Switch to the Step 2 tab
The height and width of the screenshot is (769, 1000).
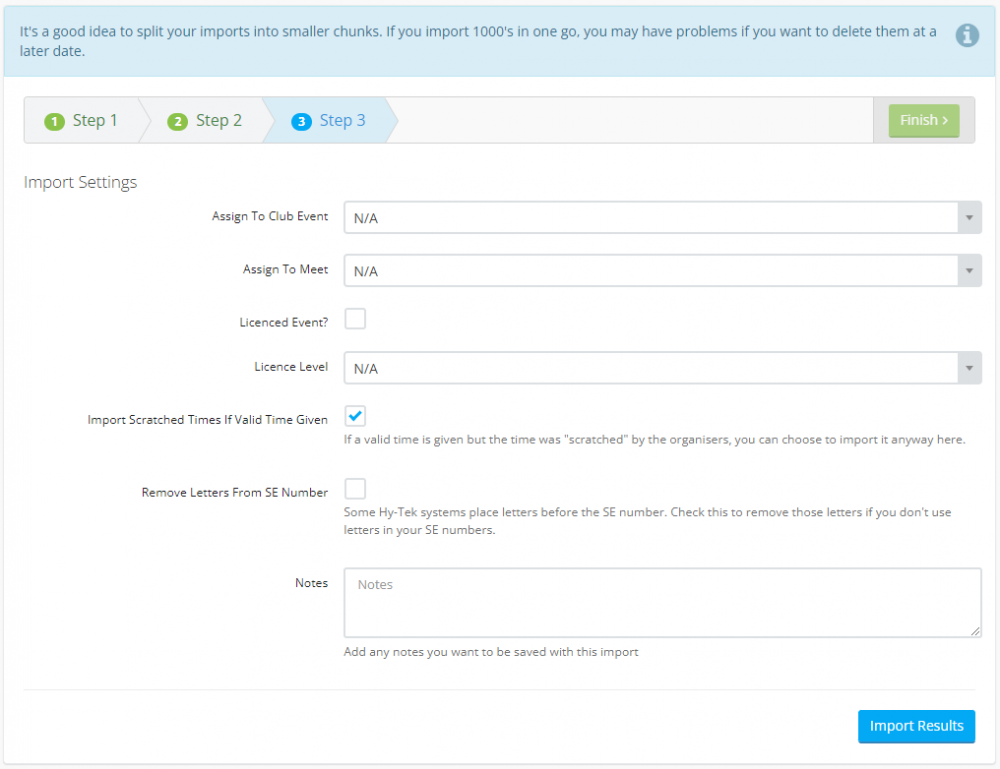pyautogui.click(x=218, y=121)
